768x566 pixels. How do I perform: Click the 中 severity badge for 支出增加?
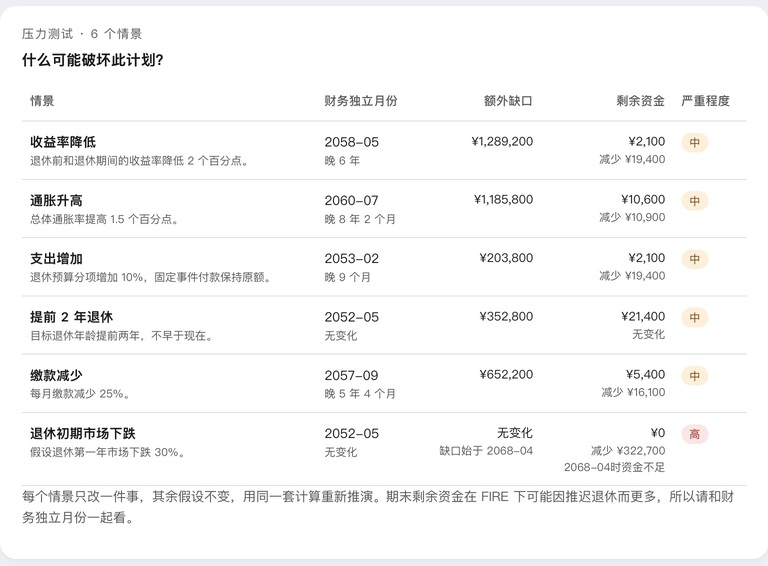pyautogui.click(x=695, y=259)
